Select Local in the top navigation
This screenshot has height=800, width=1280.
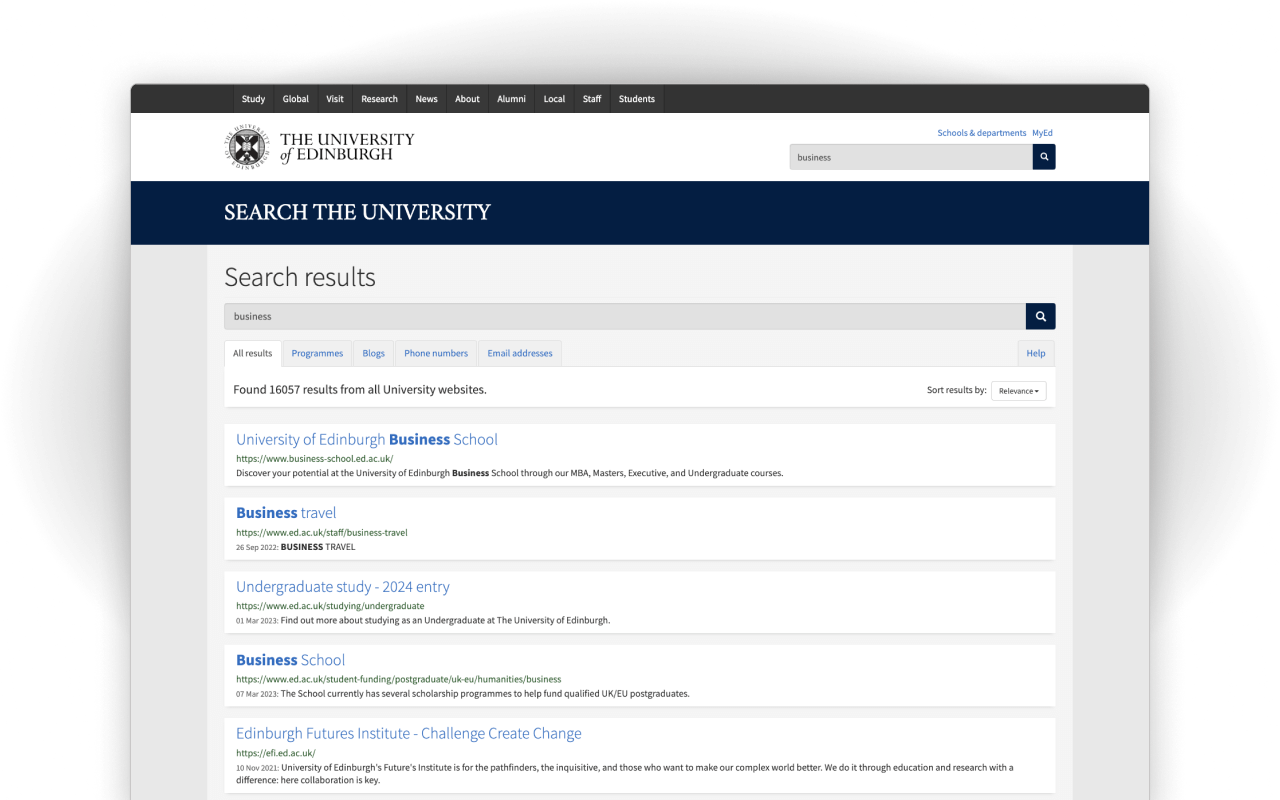pos(554,99)
